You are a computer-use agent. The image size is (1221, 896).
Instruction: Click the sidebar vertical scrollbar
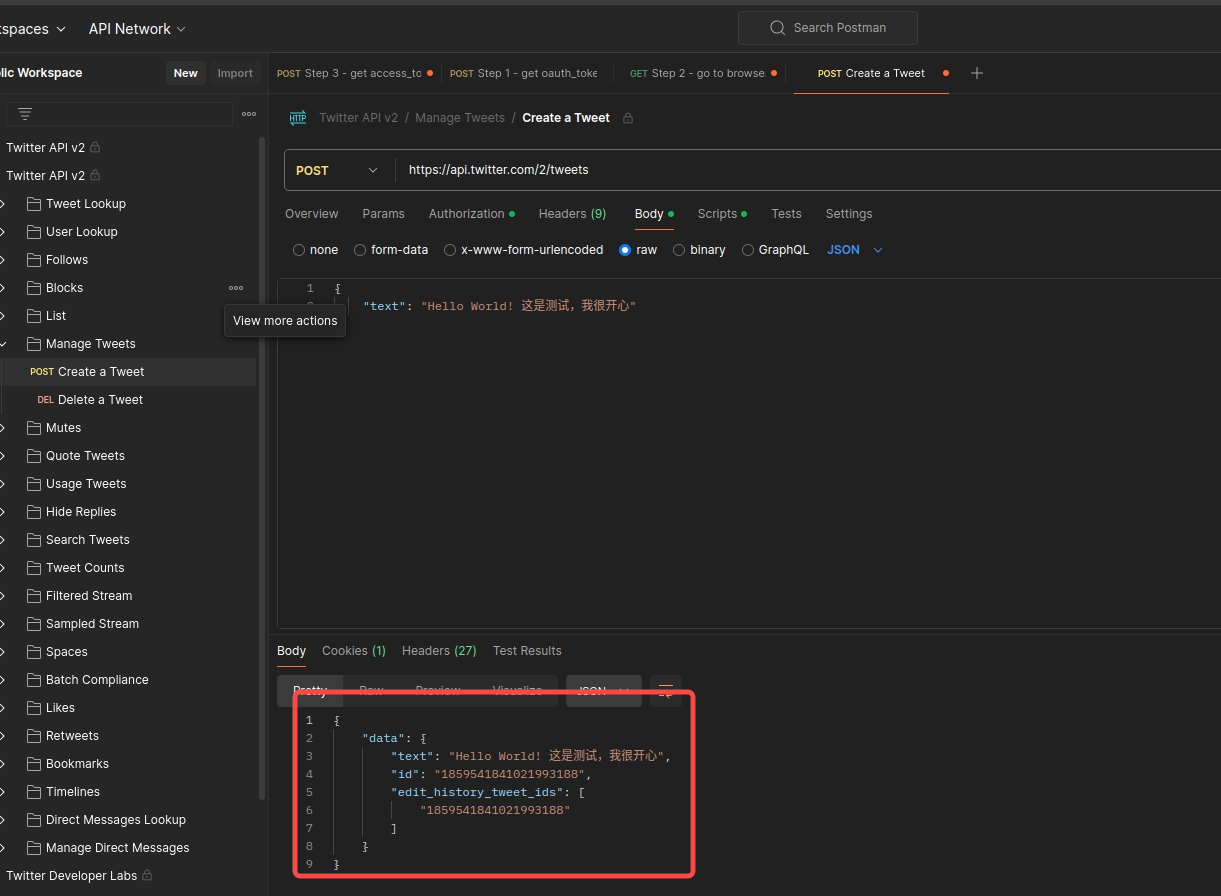coord(262,468)
